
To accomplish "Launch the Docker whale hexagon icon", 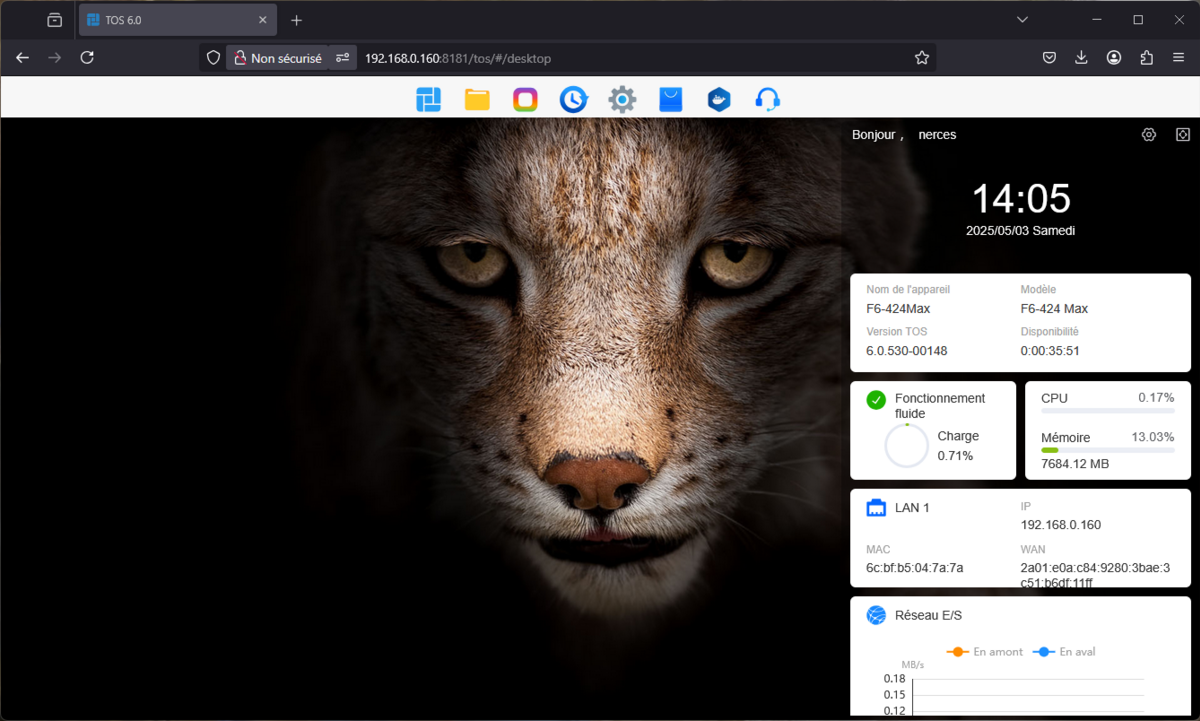I will click(x=719, y=99).
